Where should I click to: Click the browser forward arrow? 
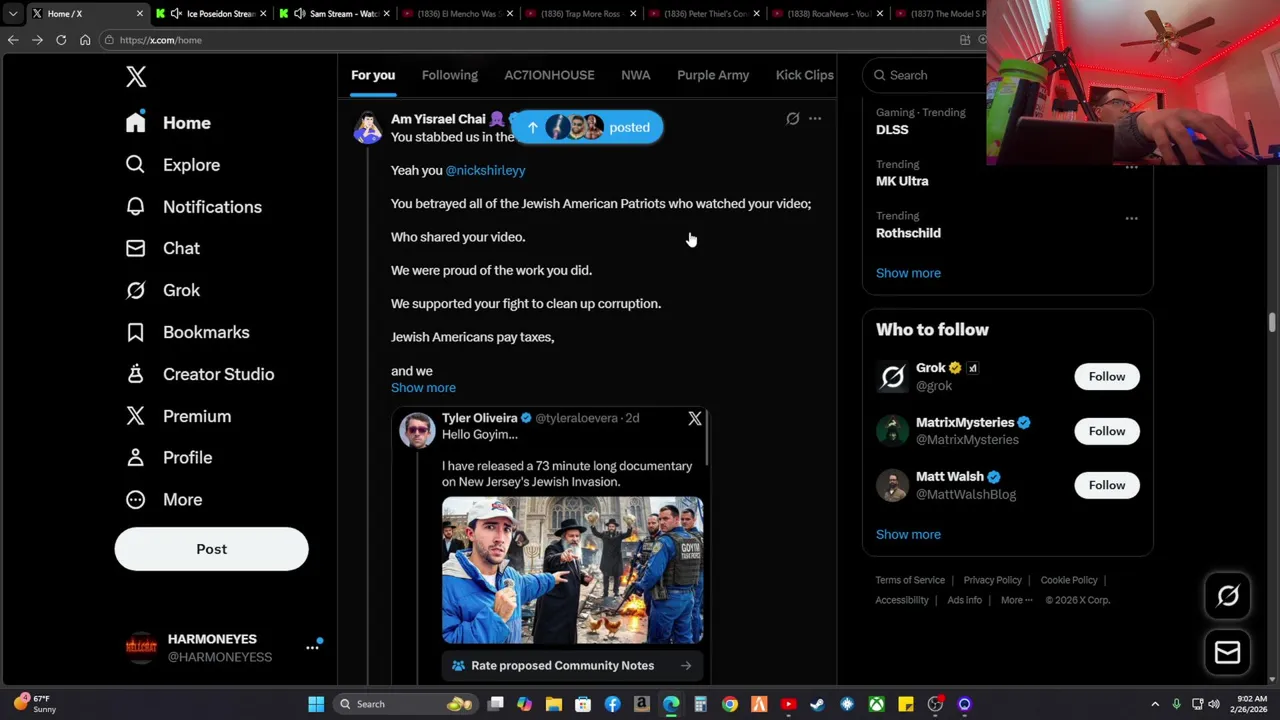pos(37,40)
